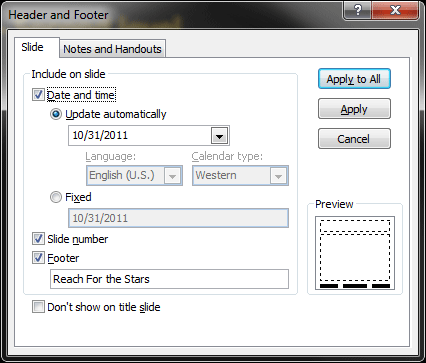This screenshot has width=426, height=363.
Task: Cancel the Header and Footer dialog
Action: pyautogui.click(x=354, y=139)
